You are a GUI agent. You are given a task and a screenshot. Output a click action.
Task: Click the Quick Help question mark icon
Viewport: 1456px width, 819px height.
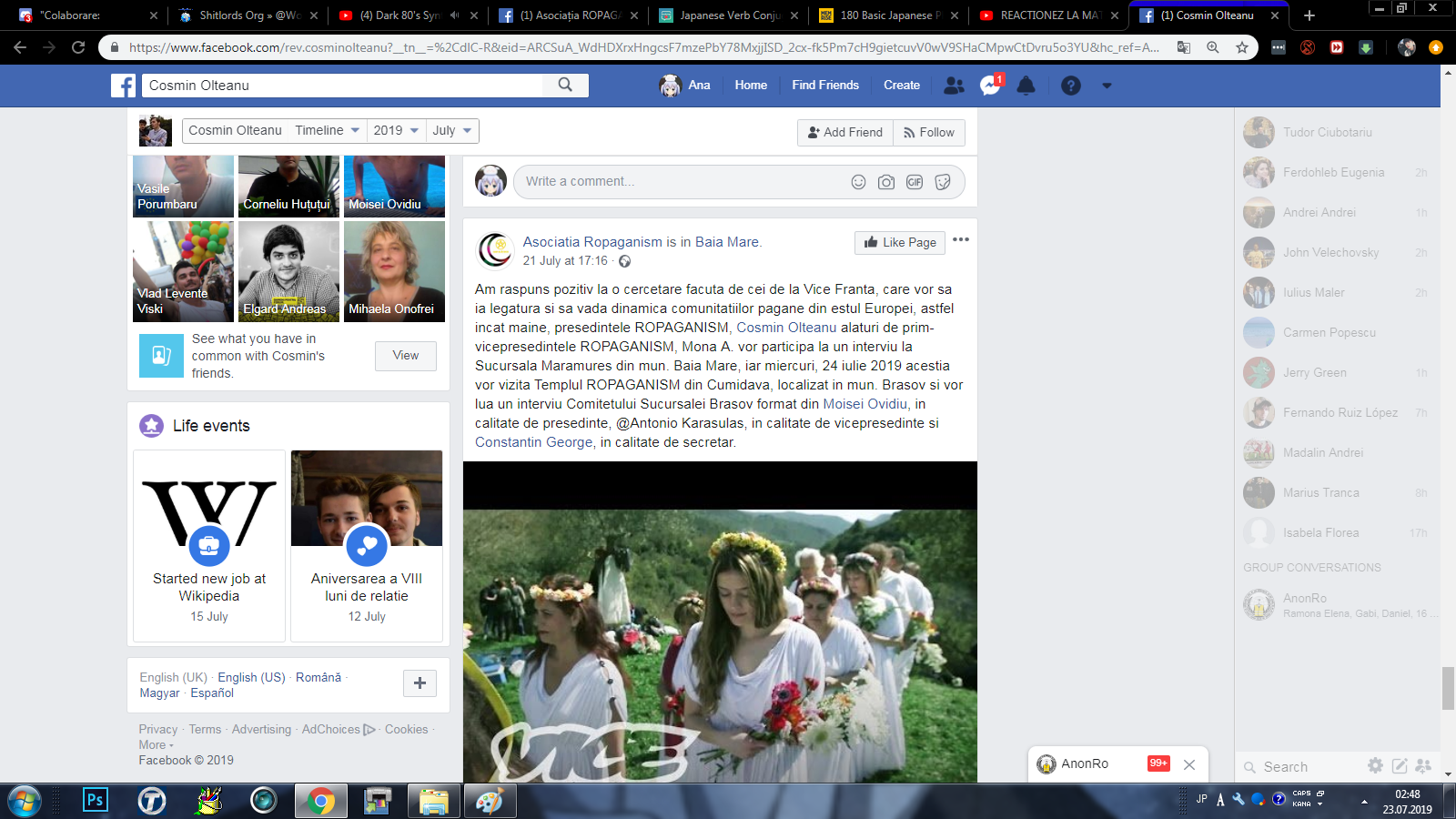click(1071, 86)
